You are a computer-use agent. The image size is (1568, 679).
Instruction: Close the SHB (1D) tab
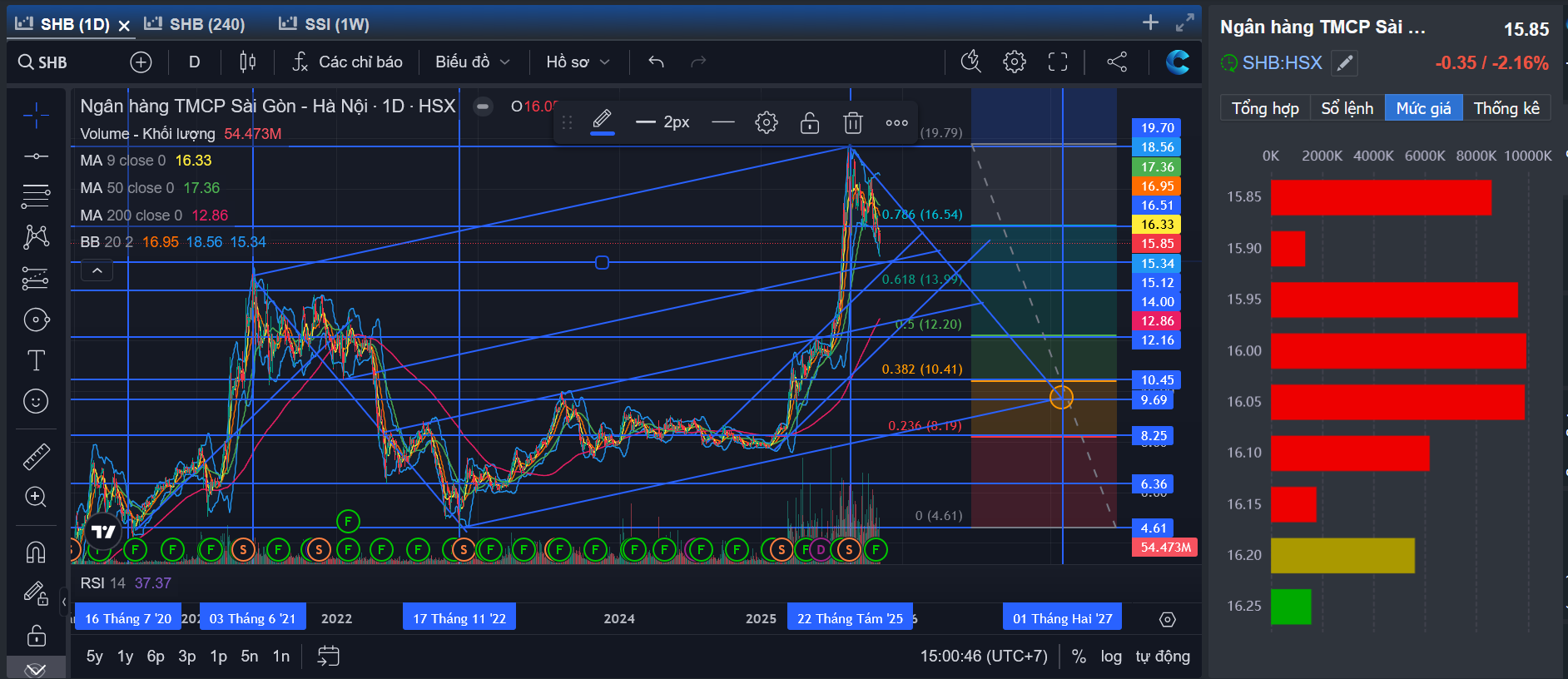point(124,26)
